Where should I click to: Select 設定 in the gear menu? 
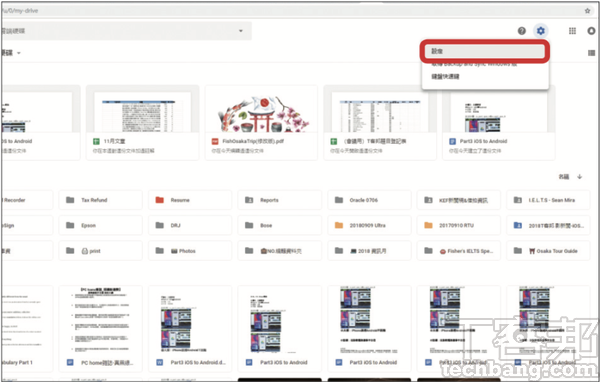485,51
